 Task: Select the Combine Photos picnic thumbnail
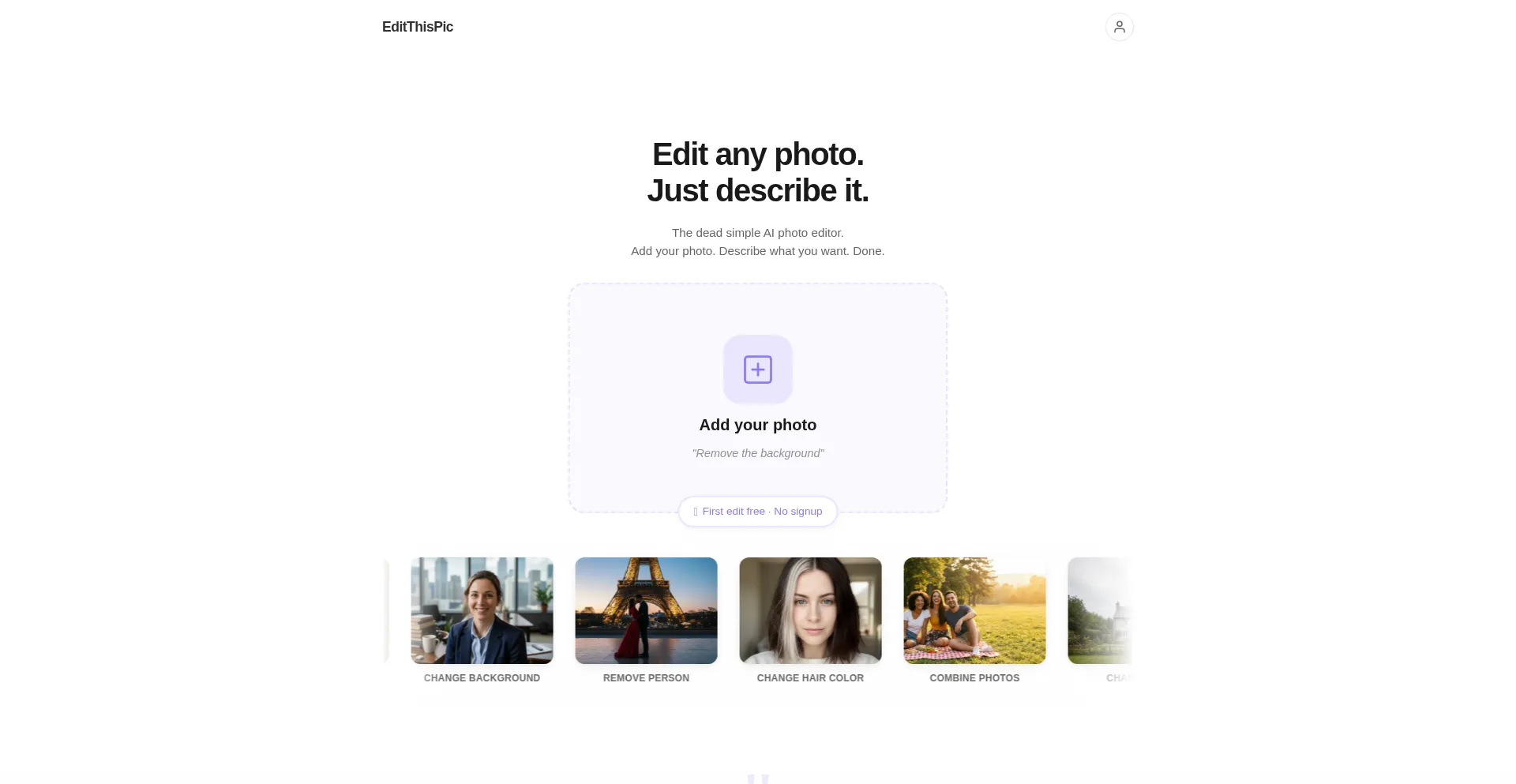coord(974,610)
